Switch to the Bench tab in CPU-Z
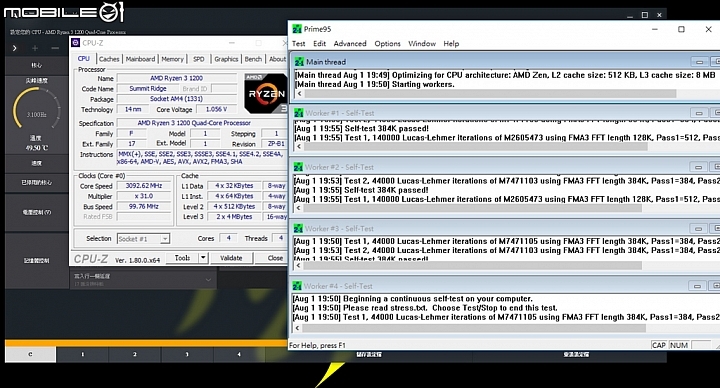The image size is (720, 388). (253, 59)
